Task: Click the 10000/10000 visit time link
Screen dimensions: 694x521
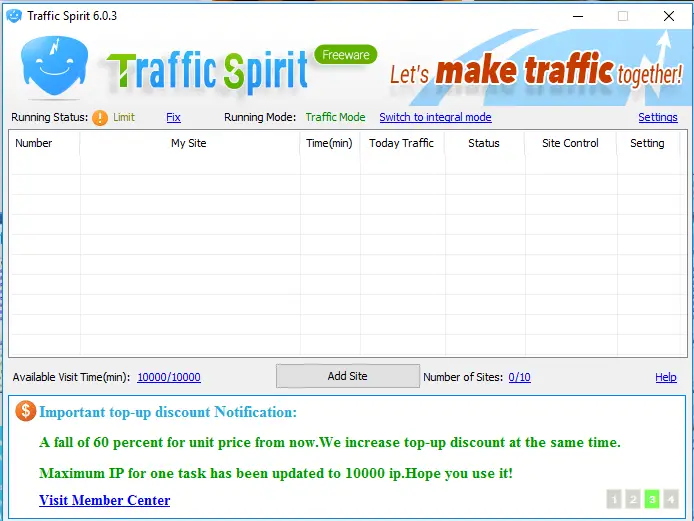Action: click(168, 377)
